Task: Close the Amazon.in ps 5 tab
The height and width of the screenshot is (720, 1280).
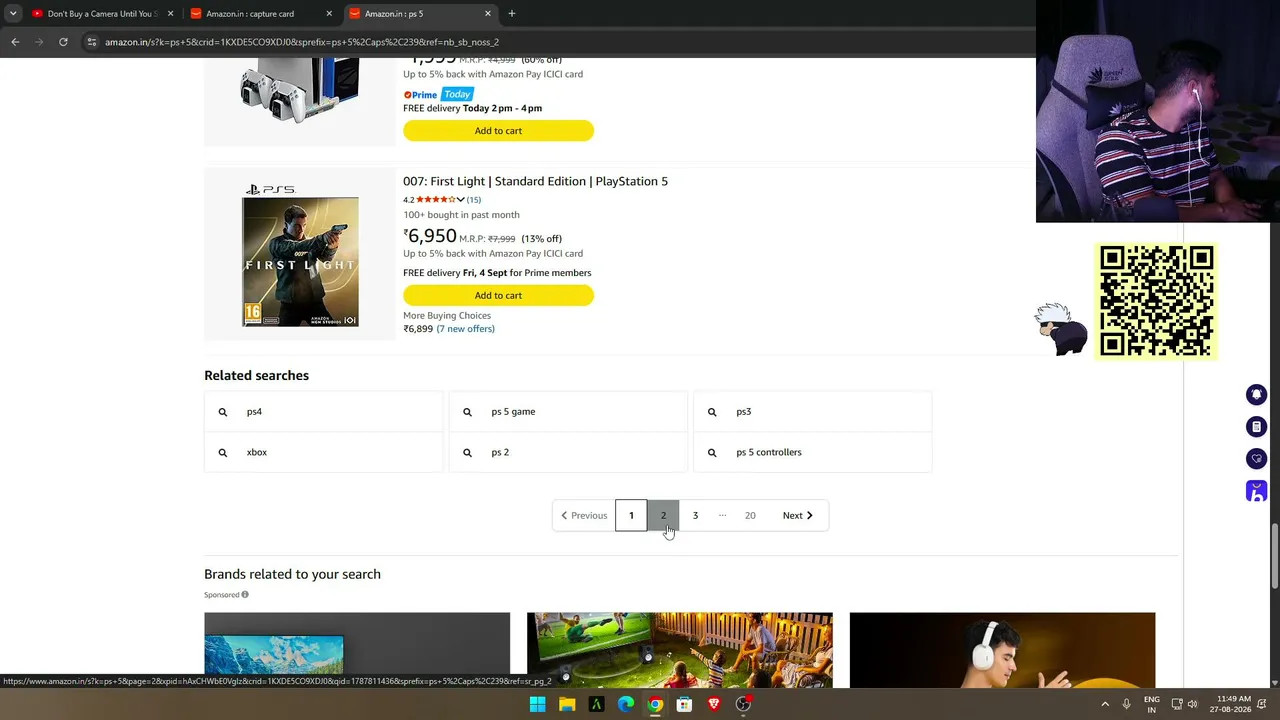Action: point(488,14)
